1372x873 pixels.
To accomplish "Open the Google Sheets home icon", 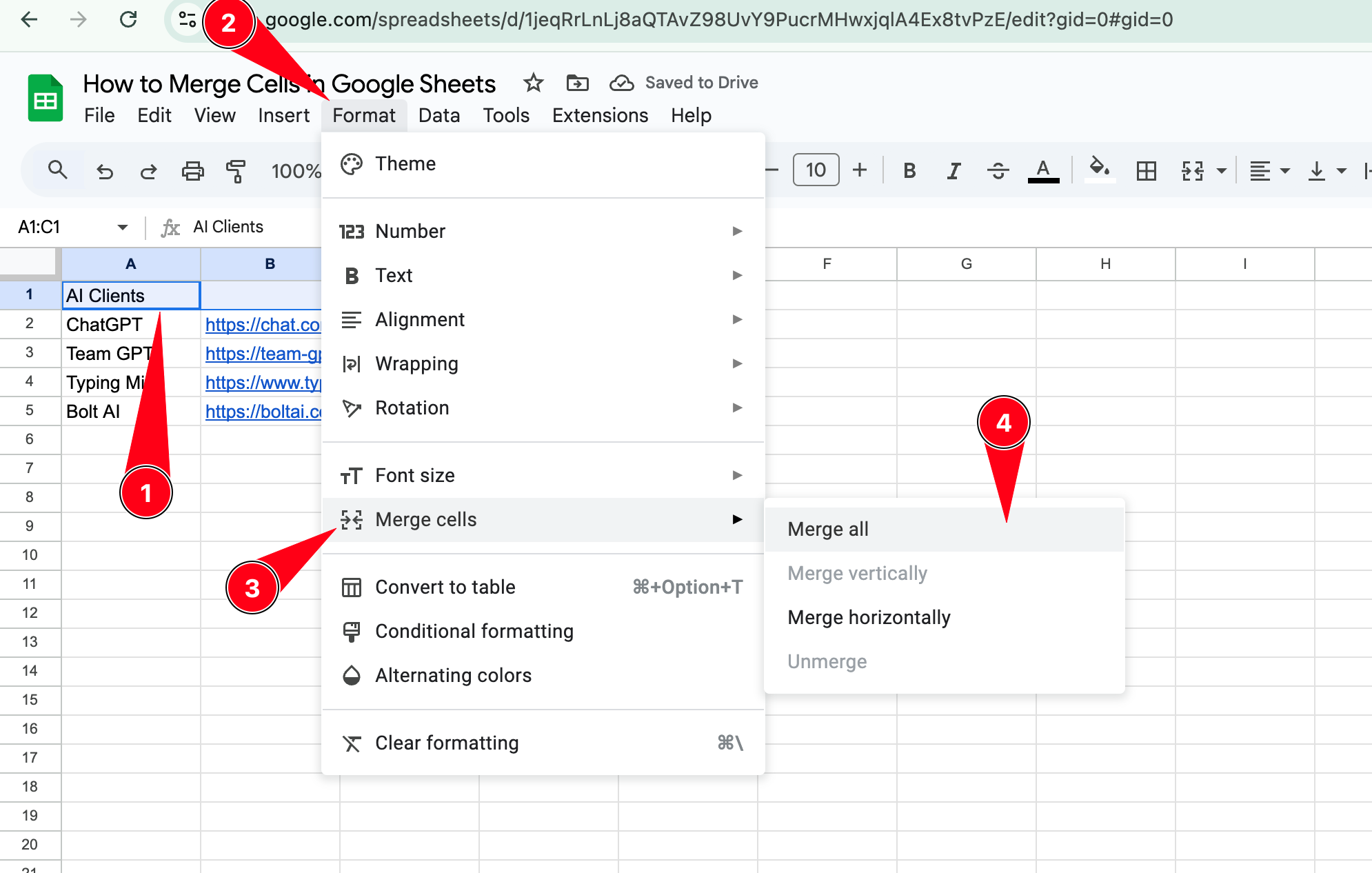I will coord(46,99).
